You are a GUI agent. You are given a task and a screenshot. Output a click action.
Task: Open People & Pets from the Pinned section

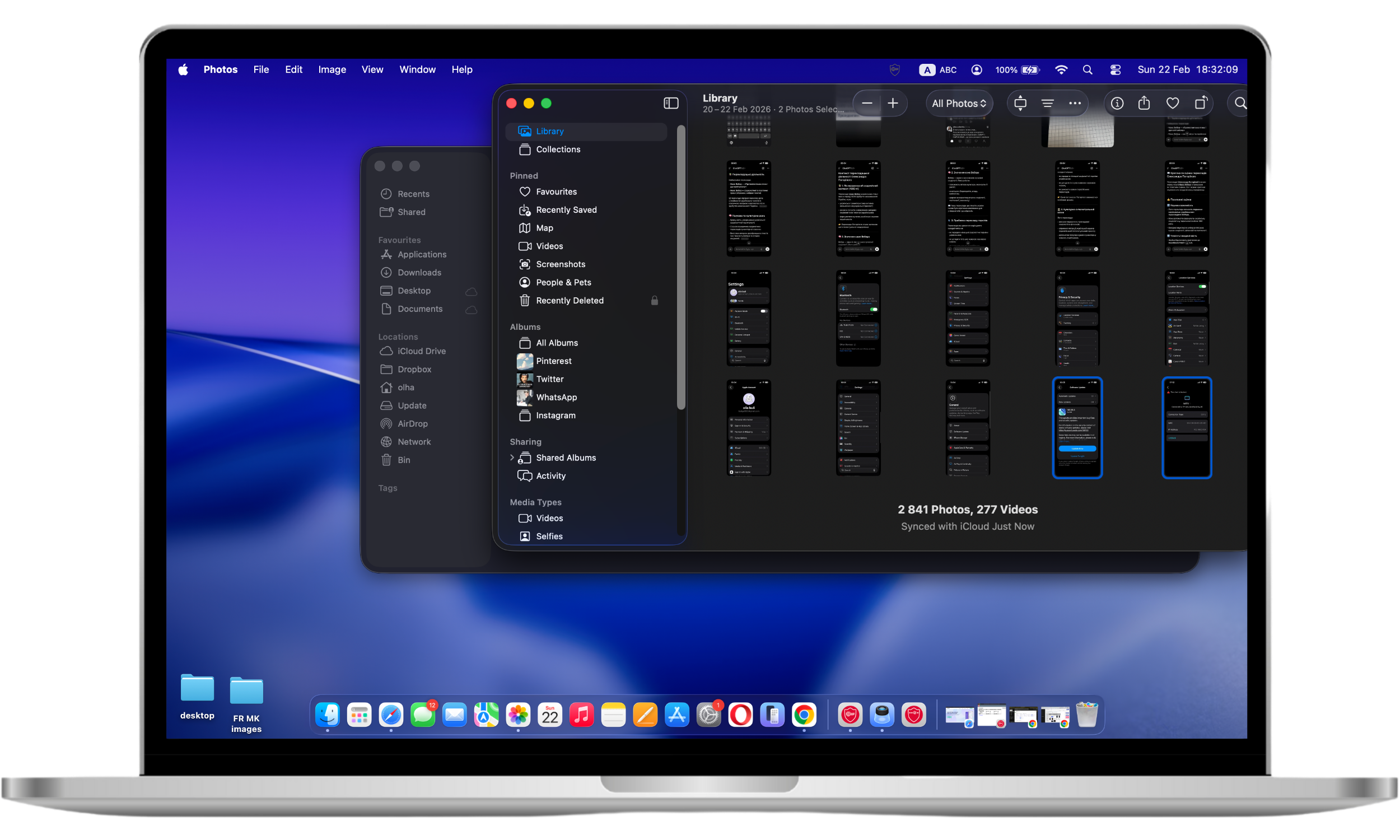(562, 282)
